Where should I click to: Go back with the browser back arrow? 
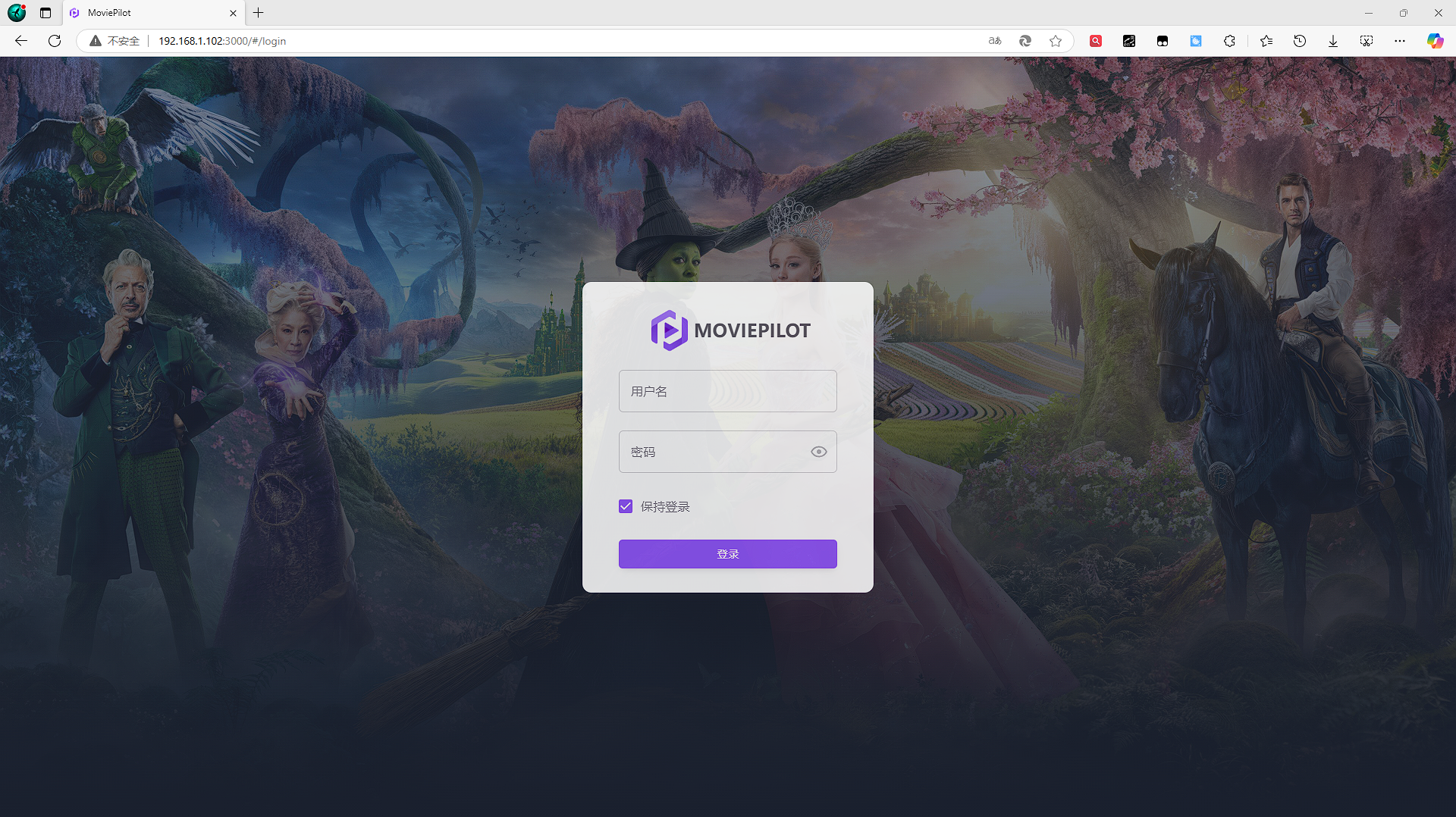pos(21,41)
